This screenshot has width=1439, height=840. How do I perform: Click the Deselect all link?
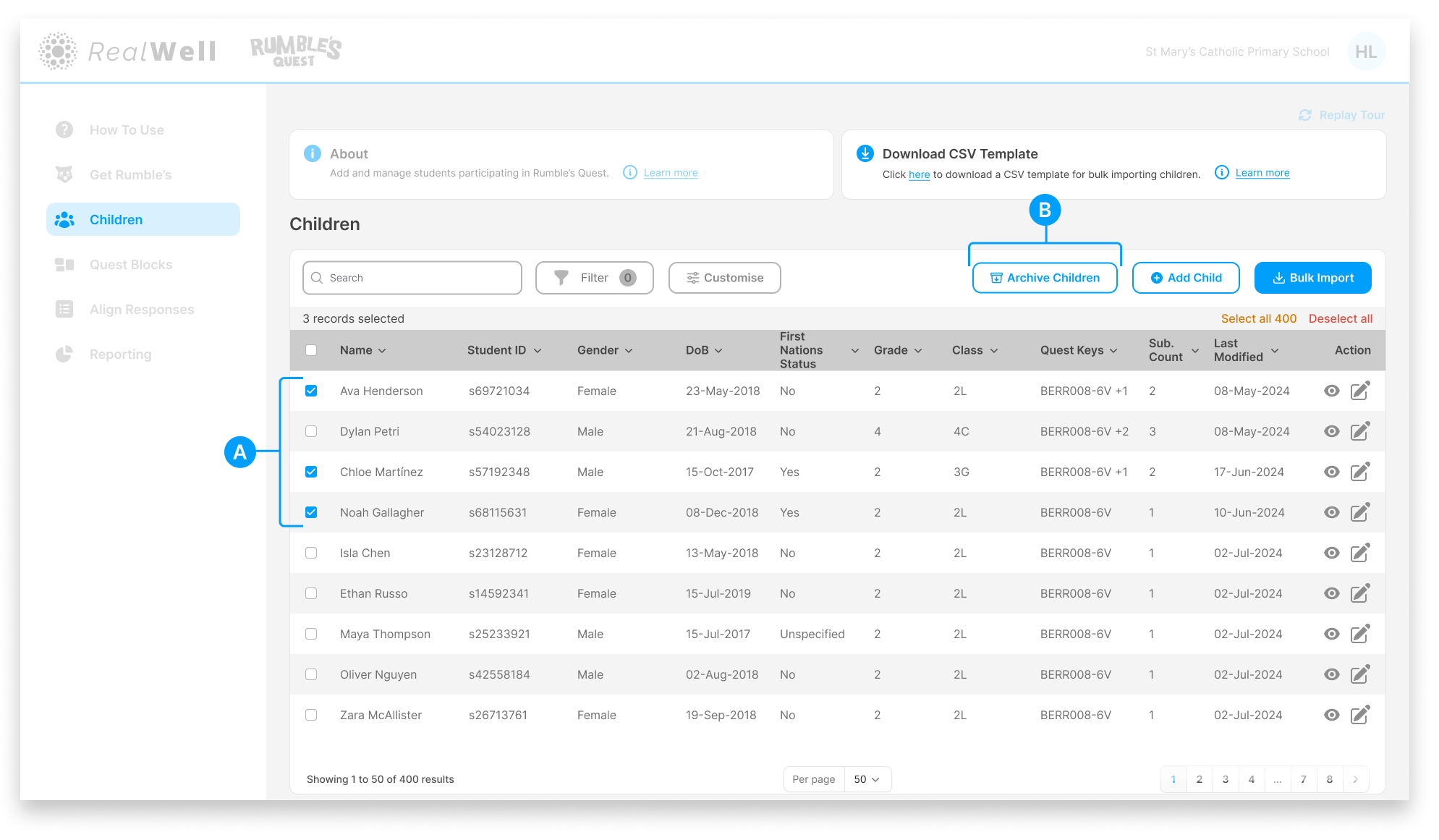coord(1340,318)
